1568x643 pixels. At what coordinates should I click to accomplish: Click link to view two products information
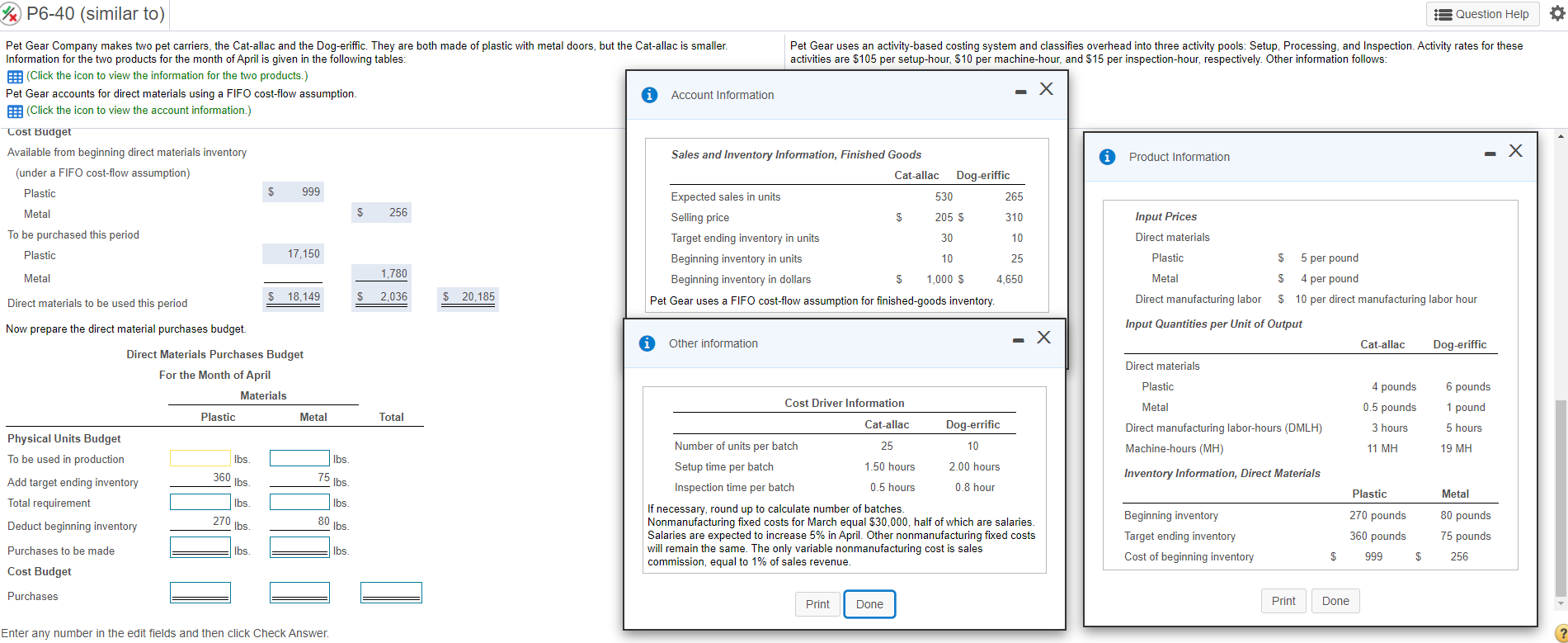pyautogui.click(x=167, y=76)
